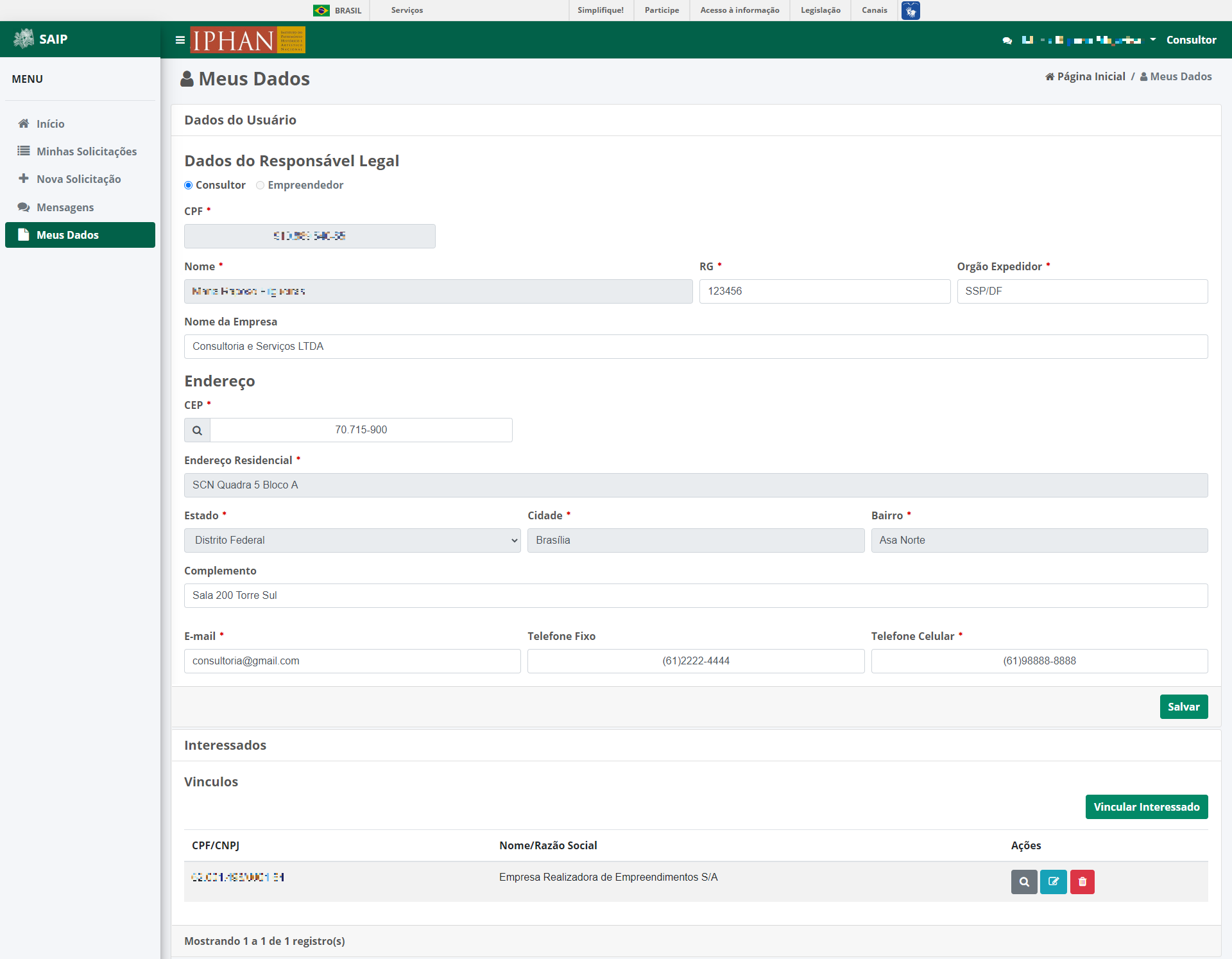Click the BRASIL link
The height and width of the screenshot is (959, 1232).
point(348,10)
